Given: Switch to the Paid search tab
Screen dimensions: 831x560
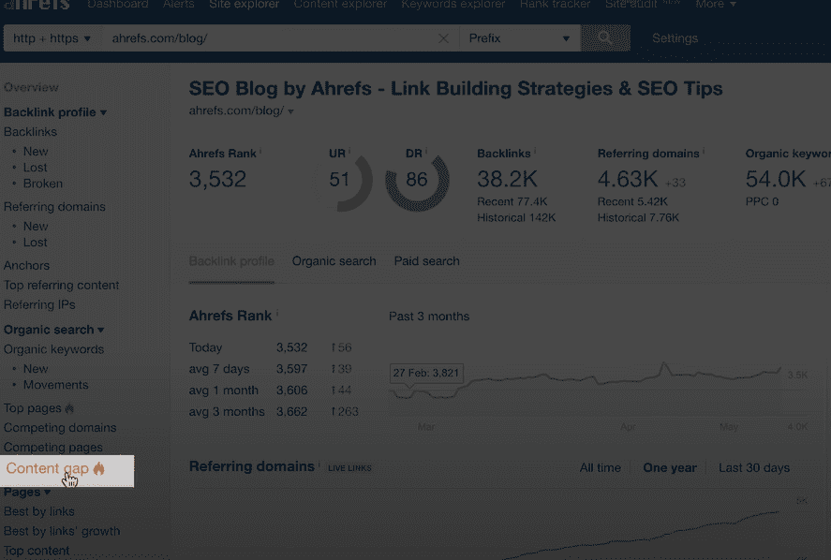Looking at the screenshot, I should pos(427,261).
